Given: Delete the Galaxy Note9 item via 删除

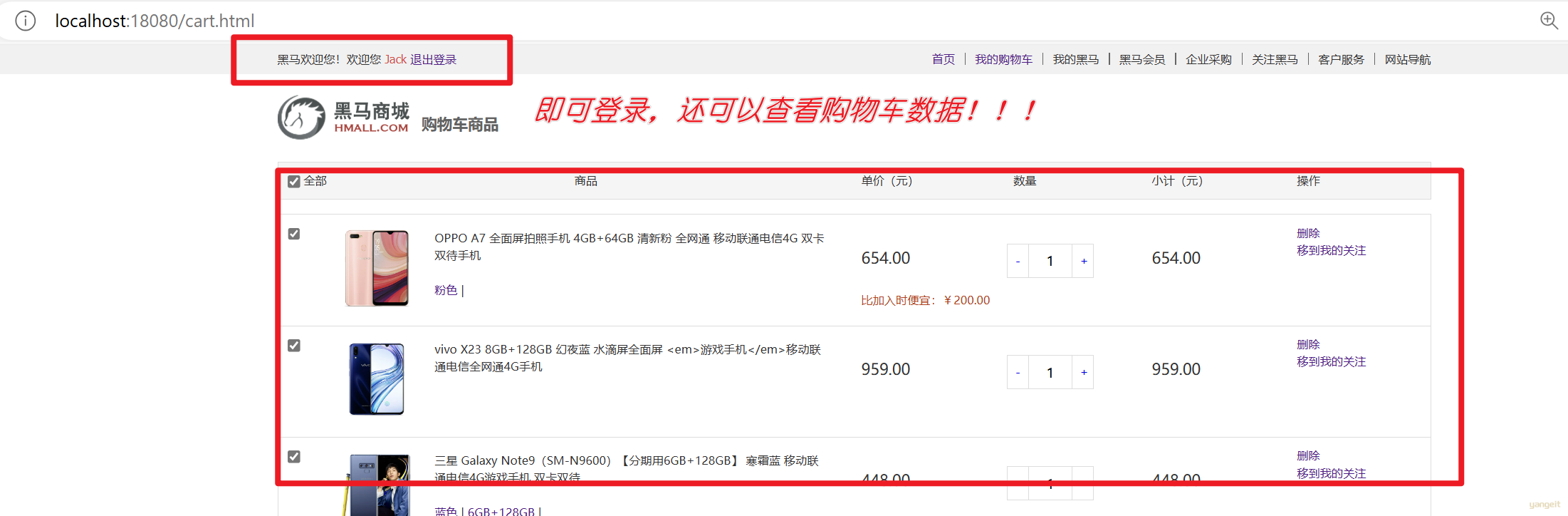Looking at the screenshot, I should click(1309, 455).
